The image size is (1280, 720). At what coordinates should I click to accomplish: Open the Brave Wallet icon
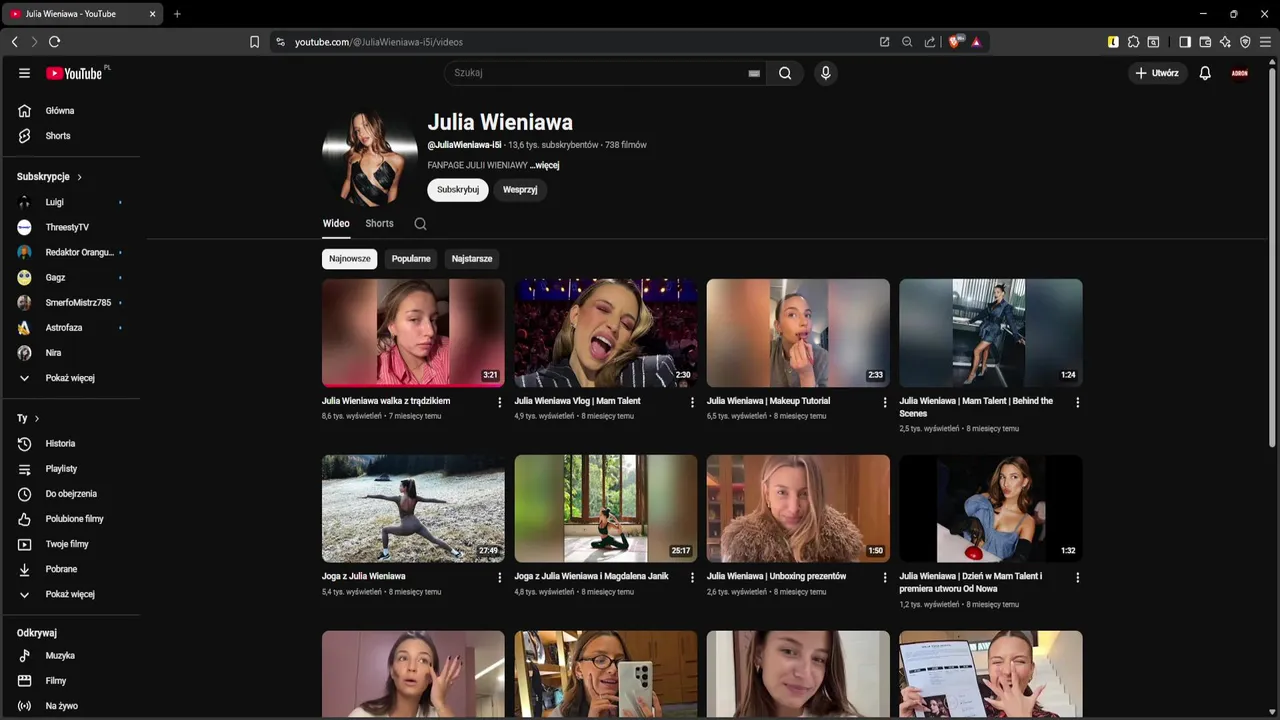1205,42
